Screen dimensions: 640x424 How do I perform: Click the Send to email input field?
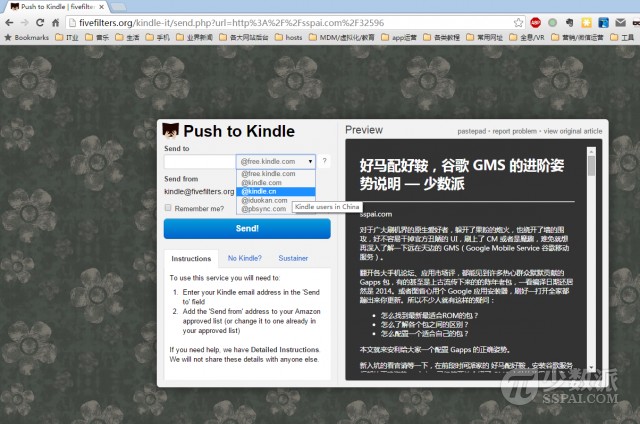[x=200, y=161]
